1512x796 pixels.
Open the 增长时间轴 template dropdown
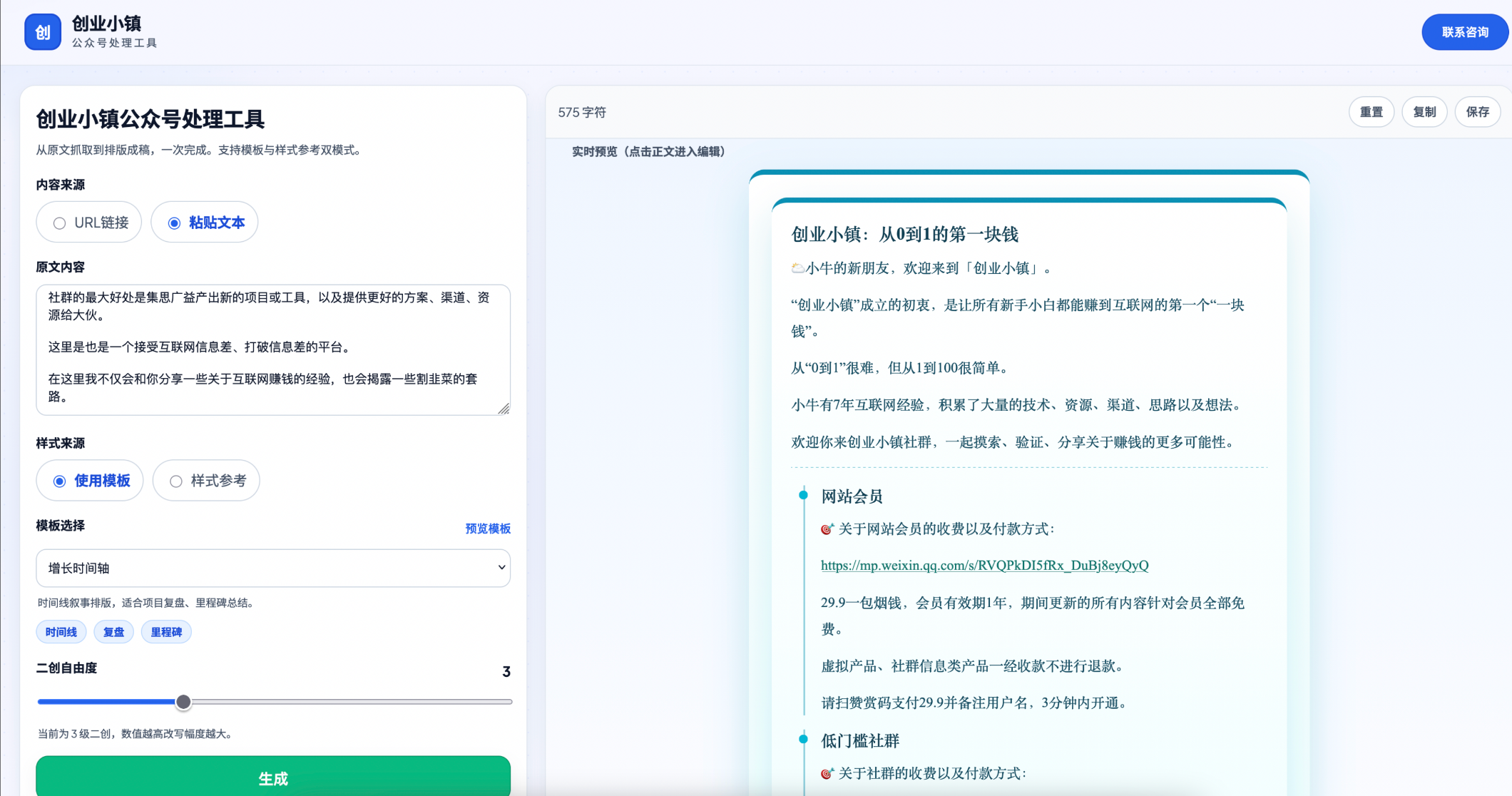(273, 568)
